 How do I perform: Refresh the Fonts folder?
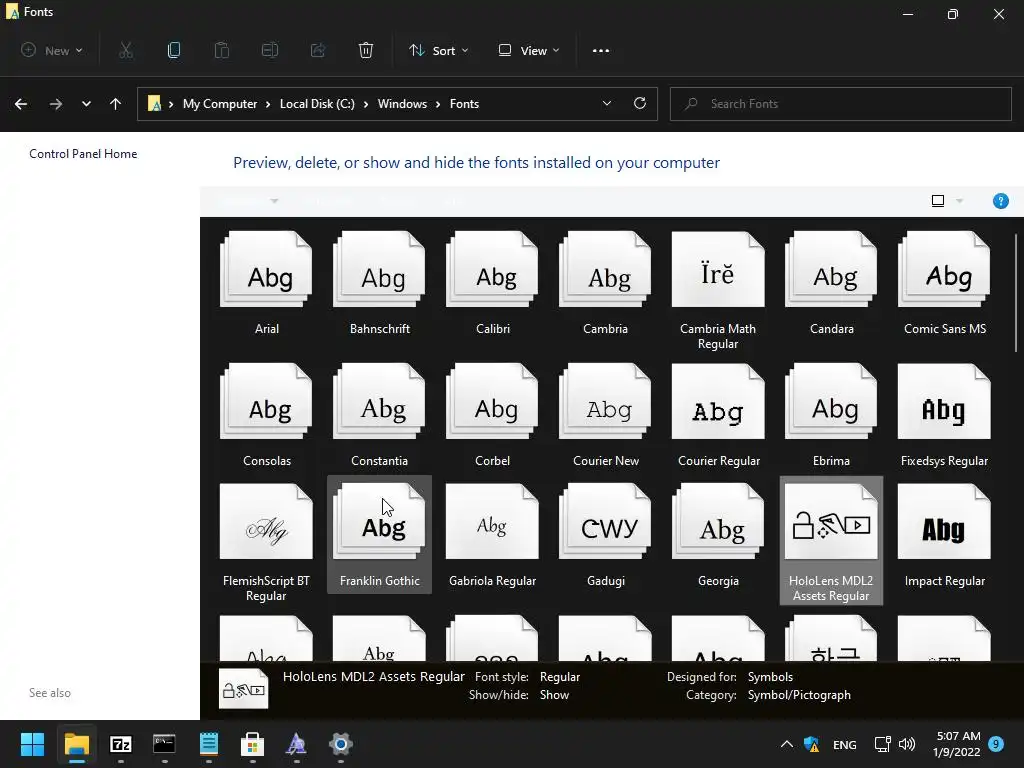tap(640, 103)
